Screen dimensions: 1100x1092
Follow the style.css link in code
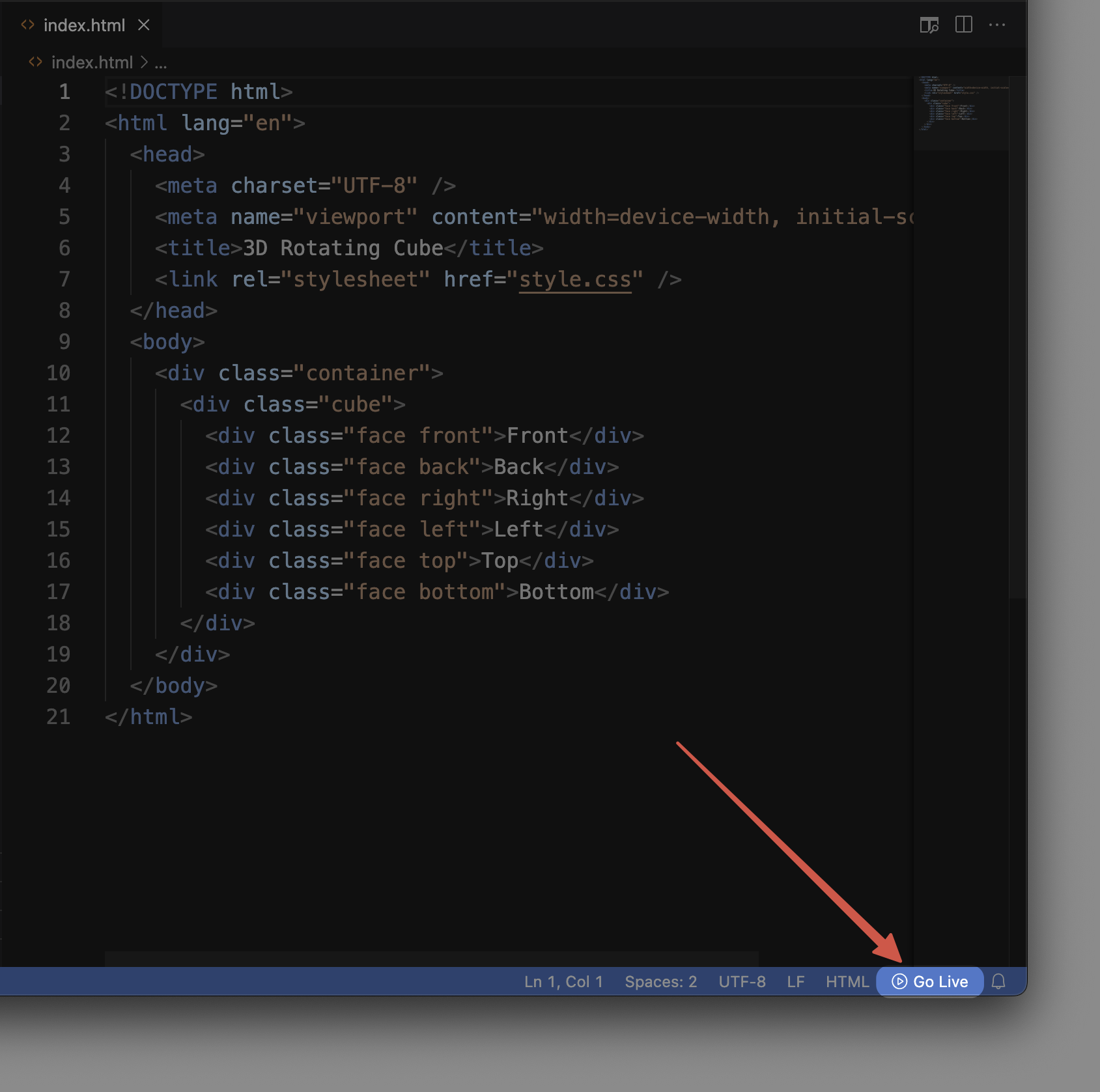pyautogui.click(x=574, y=279)
